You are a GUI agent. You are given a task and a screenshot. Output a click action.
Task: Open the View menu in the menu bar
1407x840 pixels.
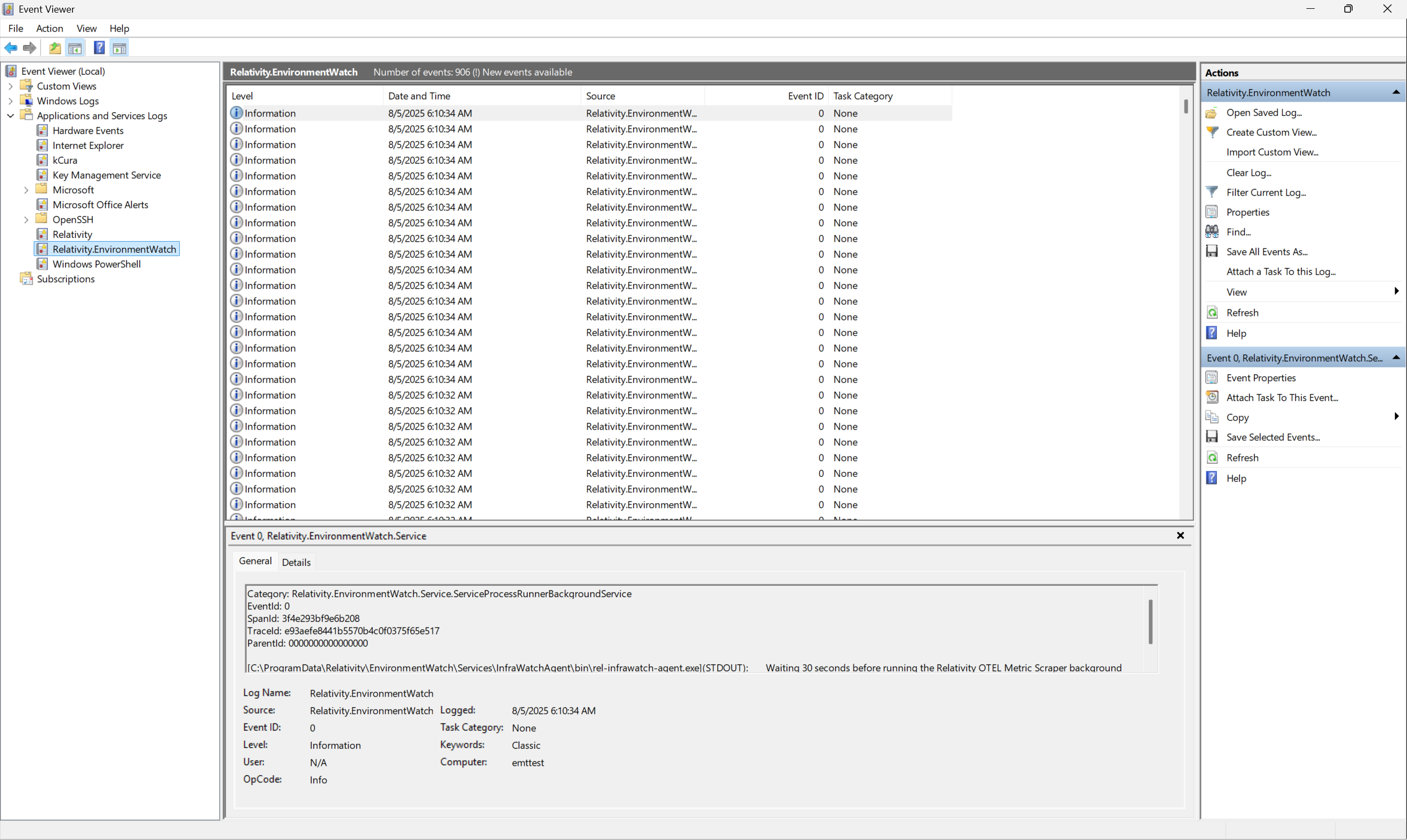click(x=87, y=29)
